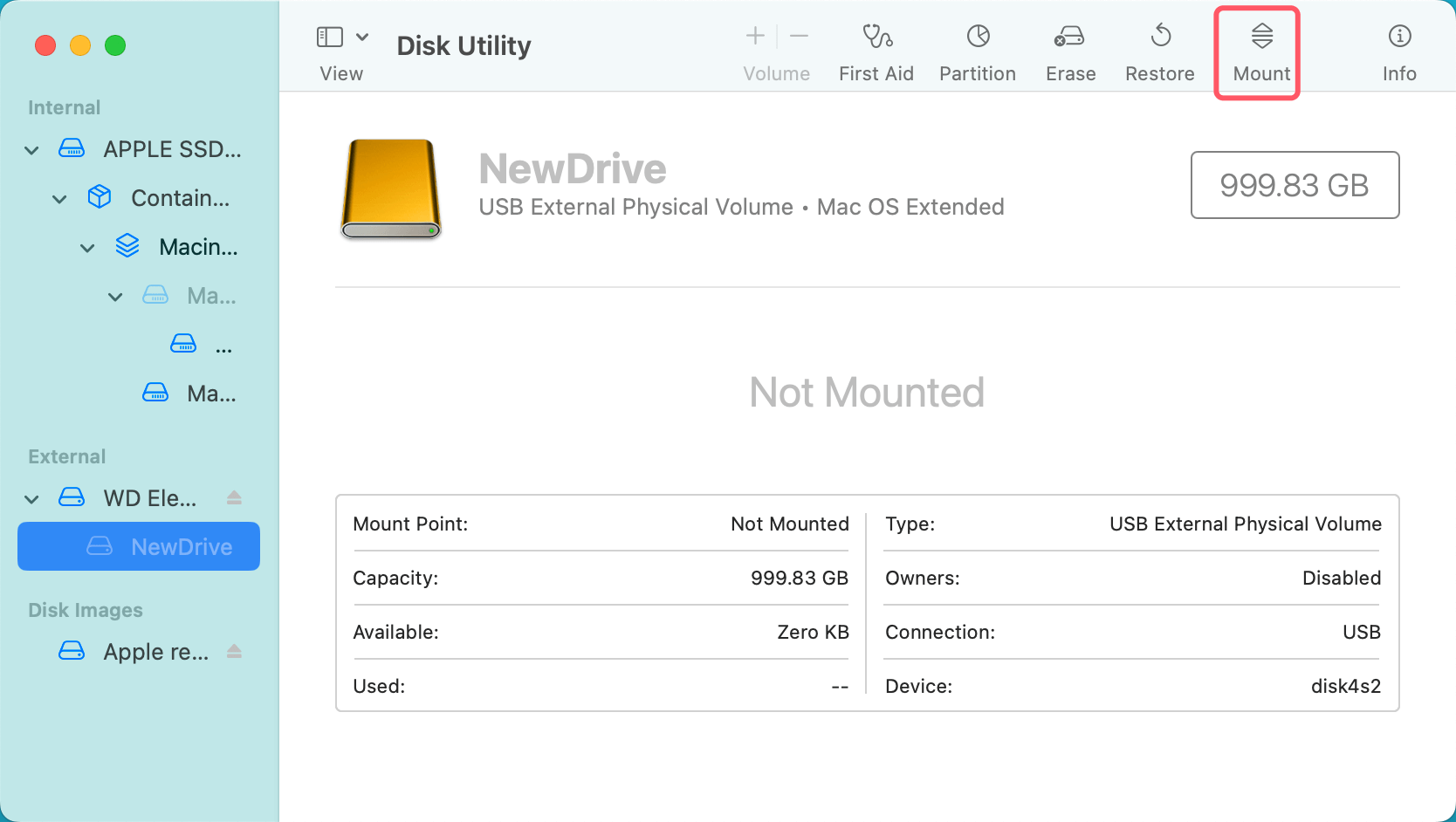Eject the Apple read-only disk image

234,651
